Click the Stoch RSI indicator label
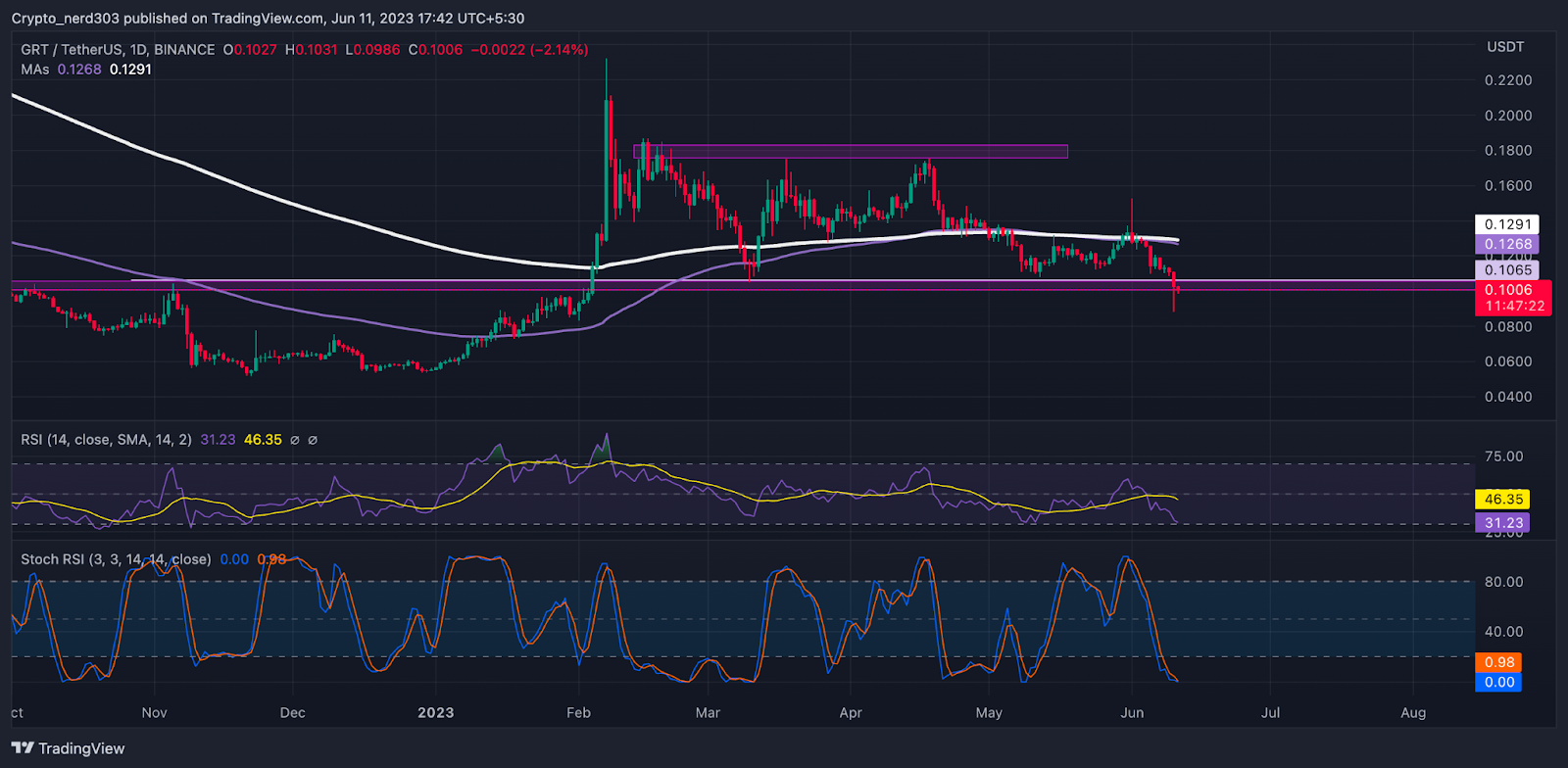The height and width of the screenshot is (768, 1568). 116,559
